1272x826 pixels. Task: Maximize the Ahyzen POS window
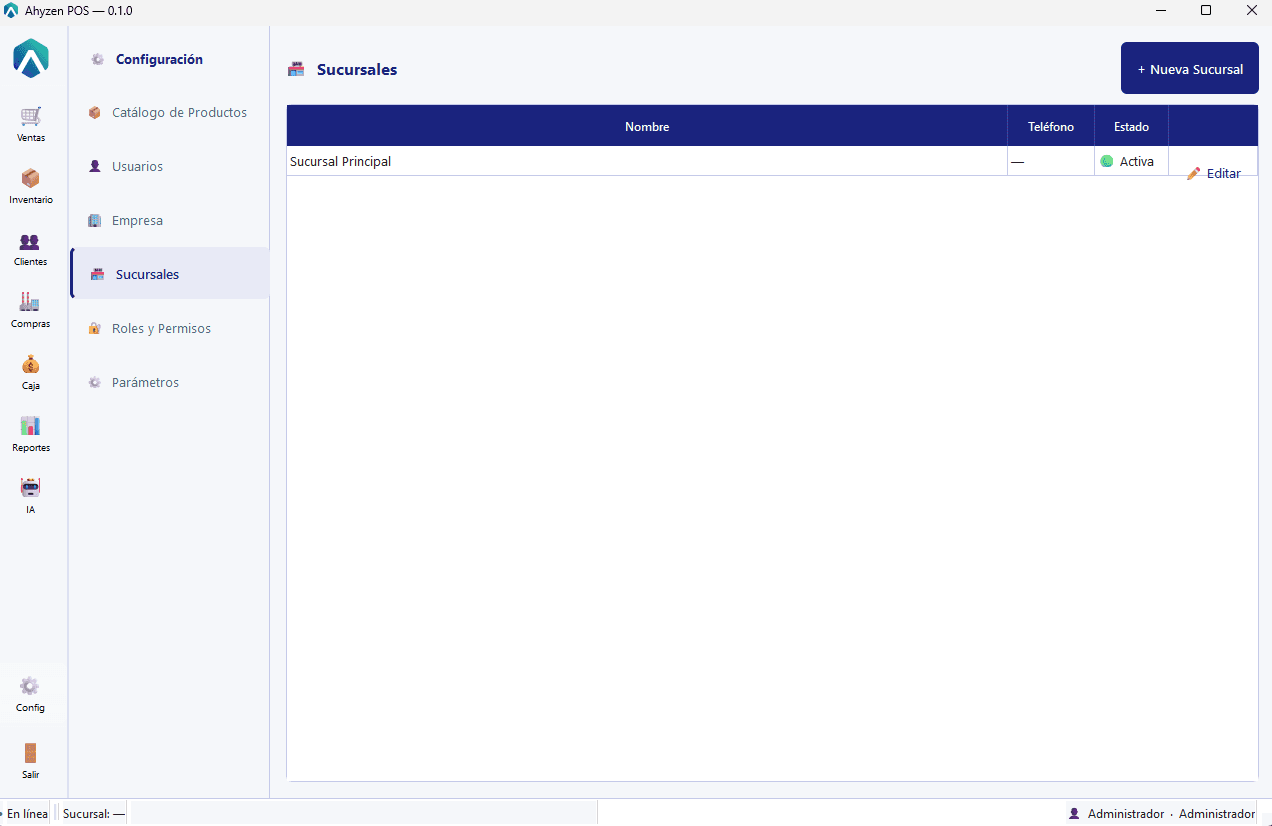tap(1206, 11)
